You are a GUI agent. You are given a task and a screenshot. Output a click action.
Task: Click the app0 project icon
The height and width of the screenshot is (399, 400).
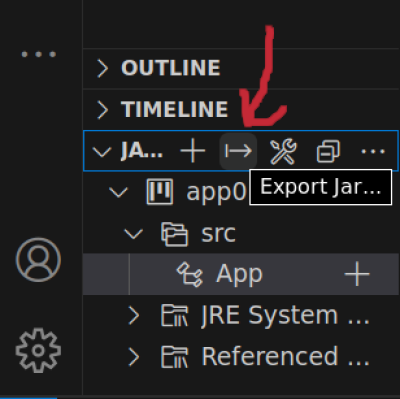[160, 192]
